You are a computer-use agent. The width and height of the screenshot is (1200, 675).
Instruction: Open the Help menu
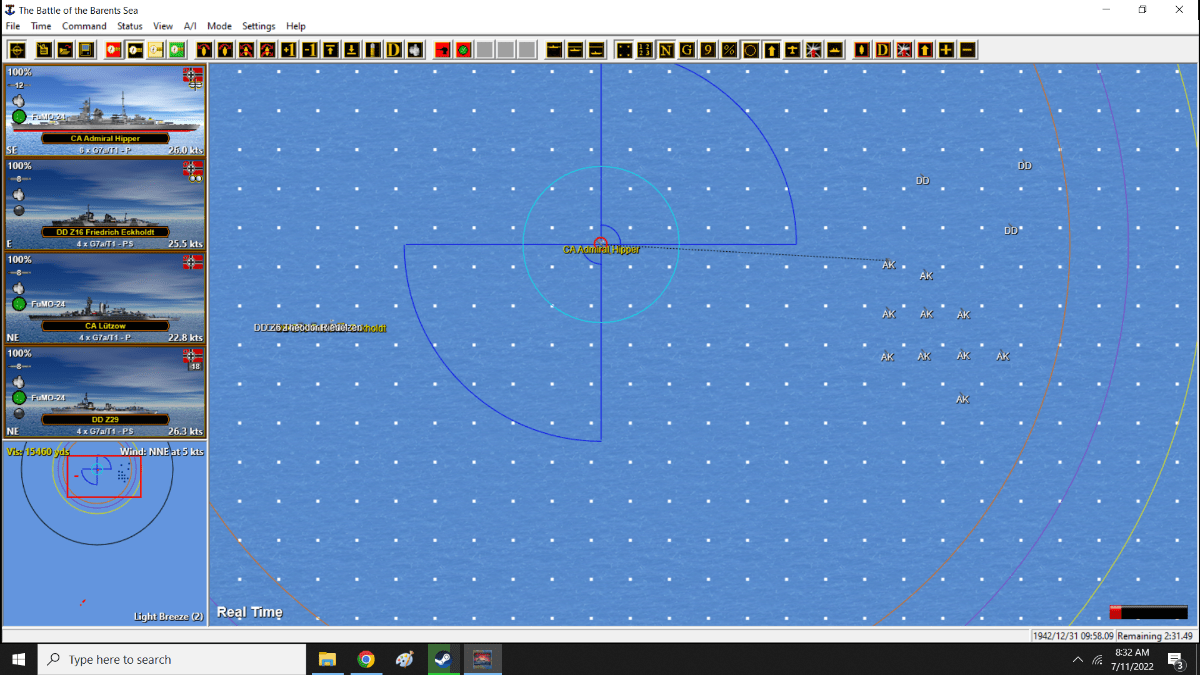296,26
